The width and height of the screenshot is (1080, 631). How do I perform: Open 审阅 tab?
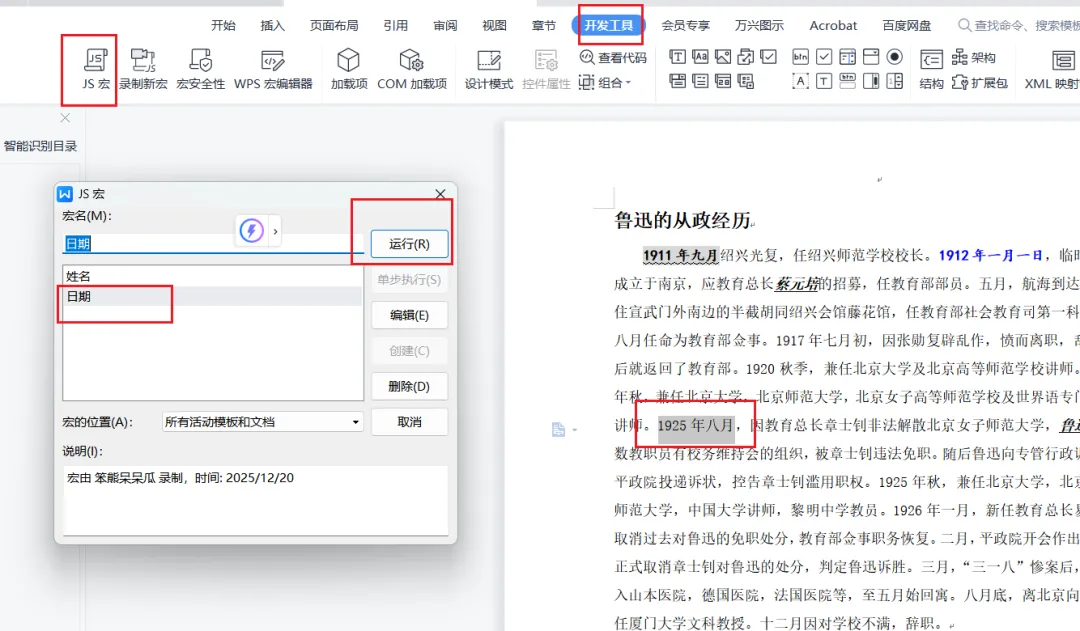445,25
